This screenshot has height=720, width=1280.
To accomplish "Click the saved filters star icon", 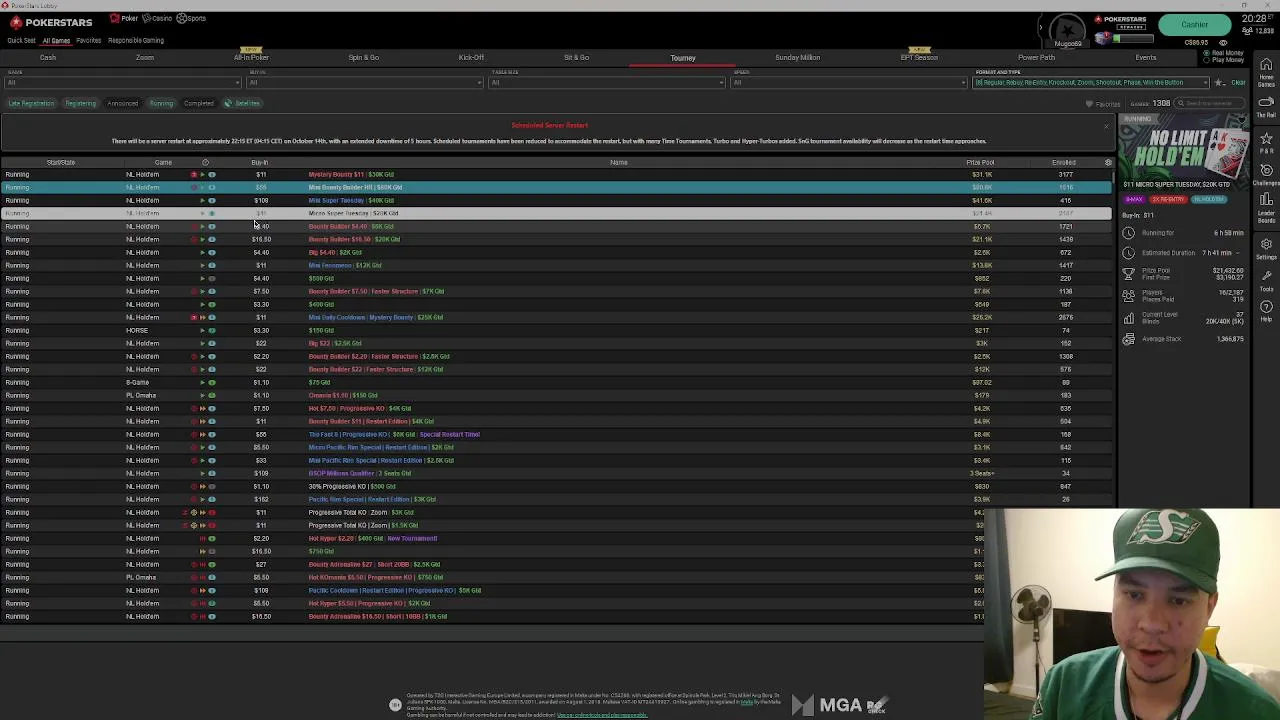I will coord(1219,83).
